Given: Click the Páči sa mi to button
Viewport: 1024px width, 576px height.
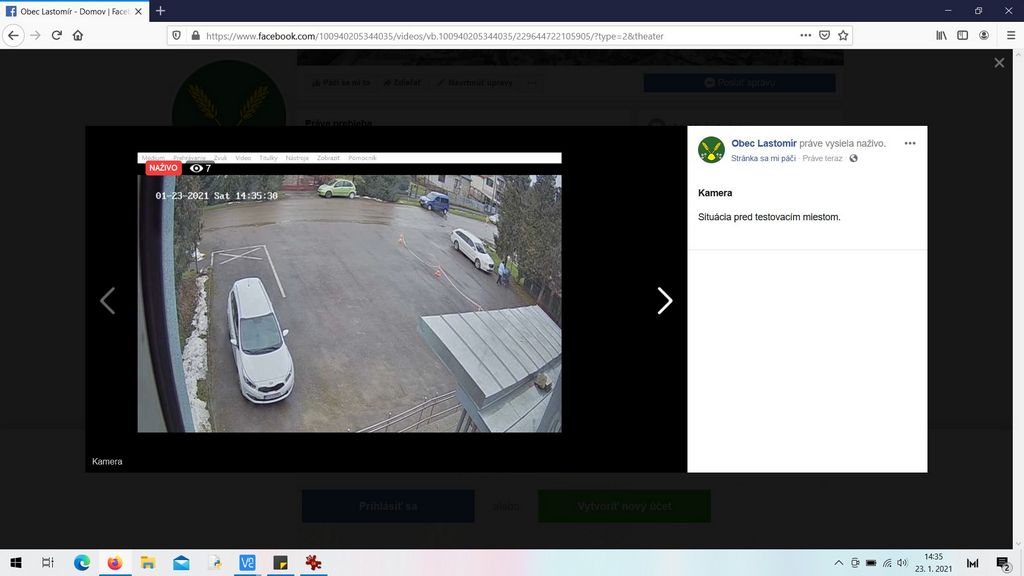Looking at the screenshot, I should pos(341,83).
